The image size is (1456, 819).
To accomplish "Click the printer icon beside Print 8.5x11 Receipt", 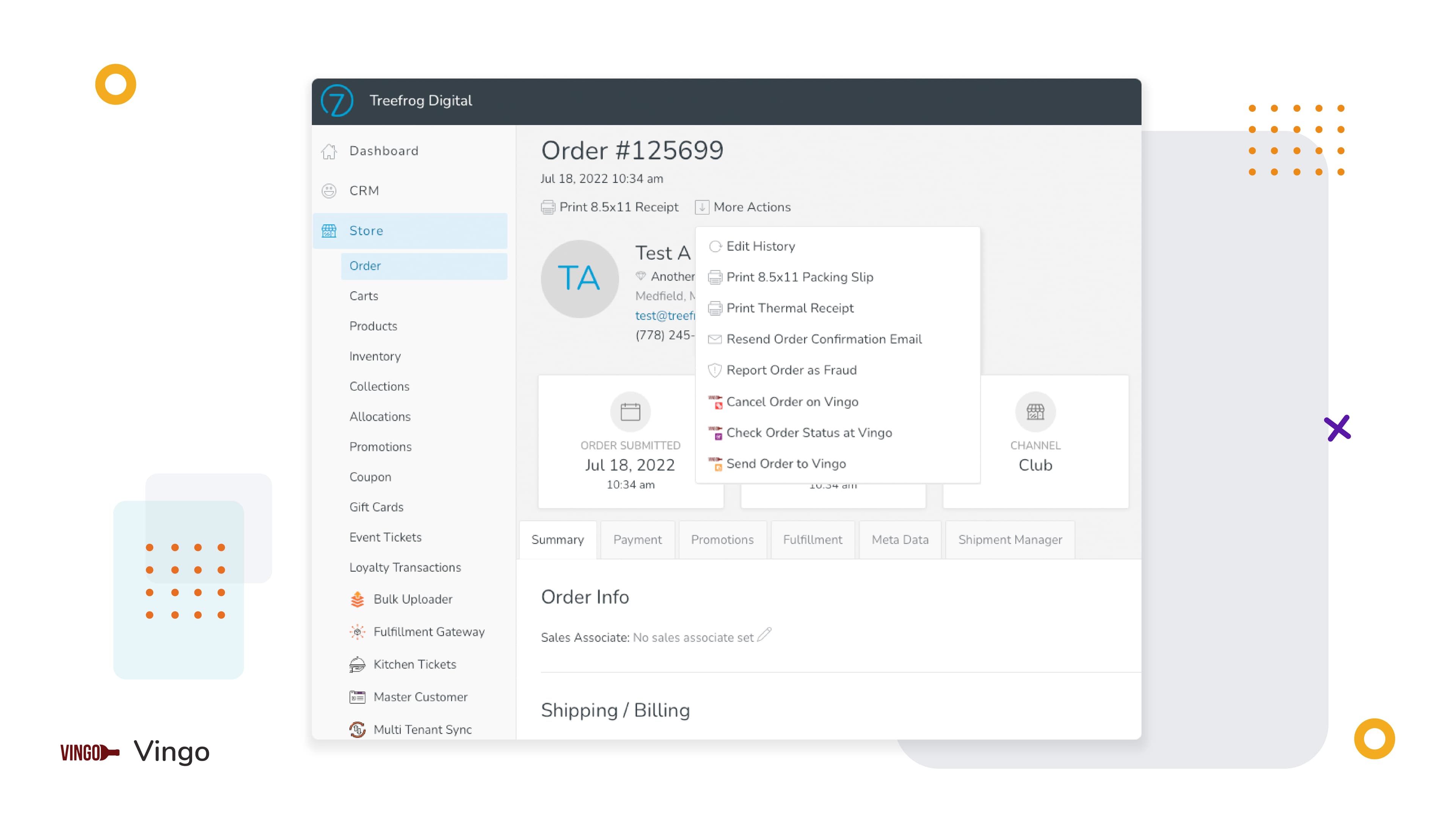I will 548,207.
